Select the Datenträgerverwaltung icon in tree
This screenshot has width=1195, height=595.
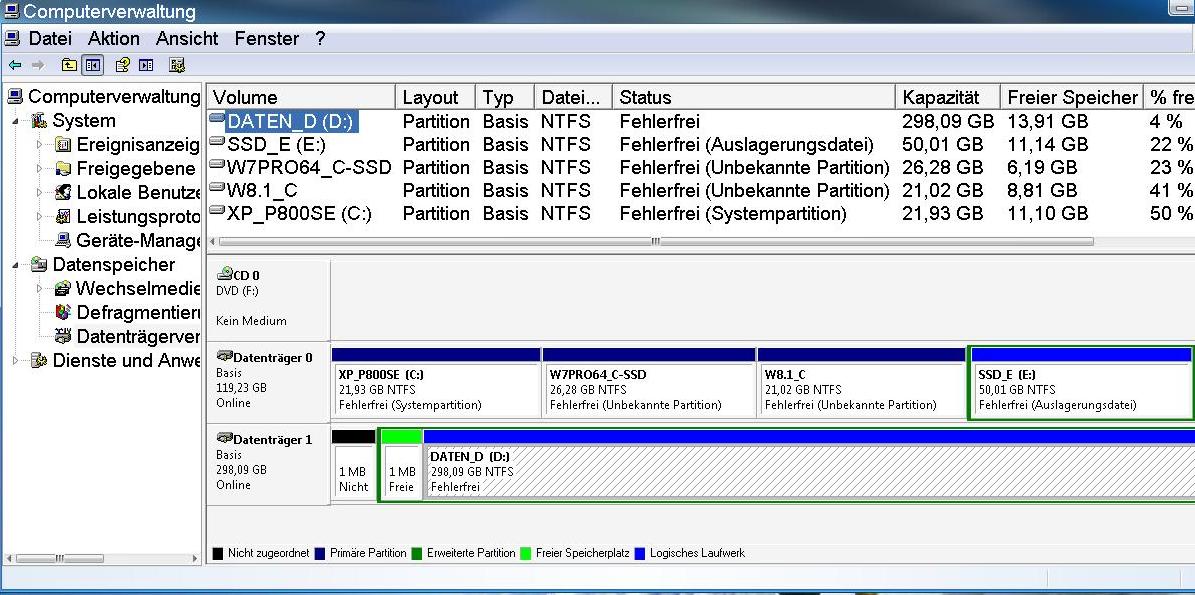(x=63, y=336)
